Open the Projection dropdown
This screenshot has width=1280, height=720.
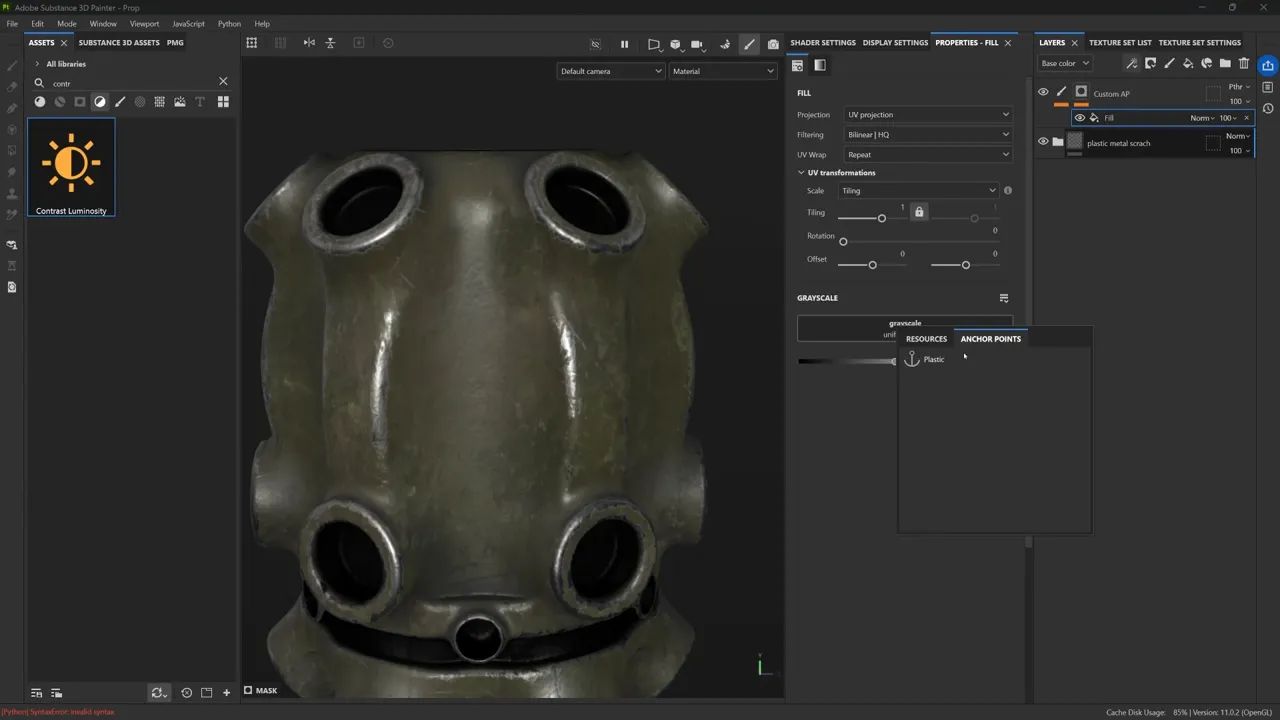[928, 115]
